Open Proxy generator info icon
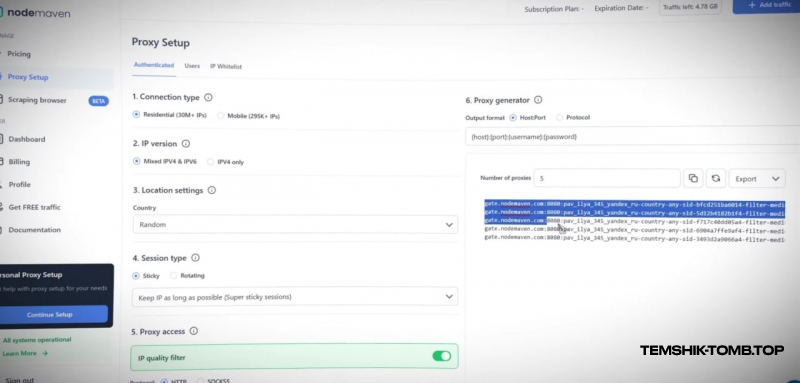The height and width of the screenshot is (383, 800). [x=538, y=100]
